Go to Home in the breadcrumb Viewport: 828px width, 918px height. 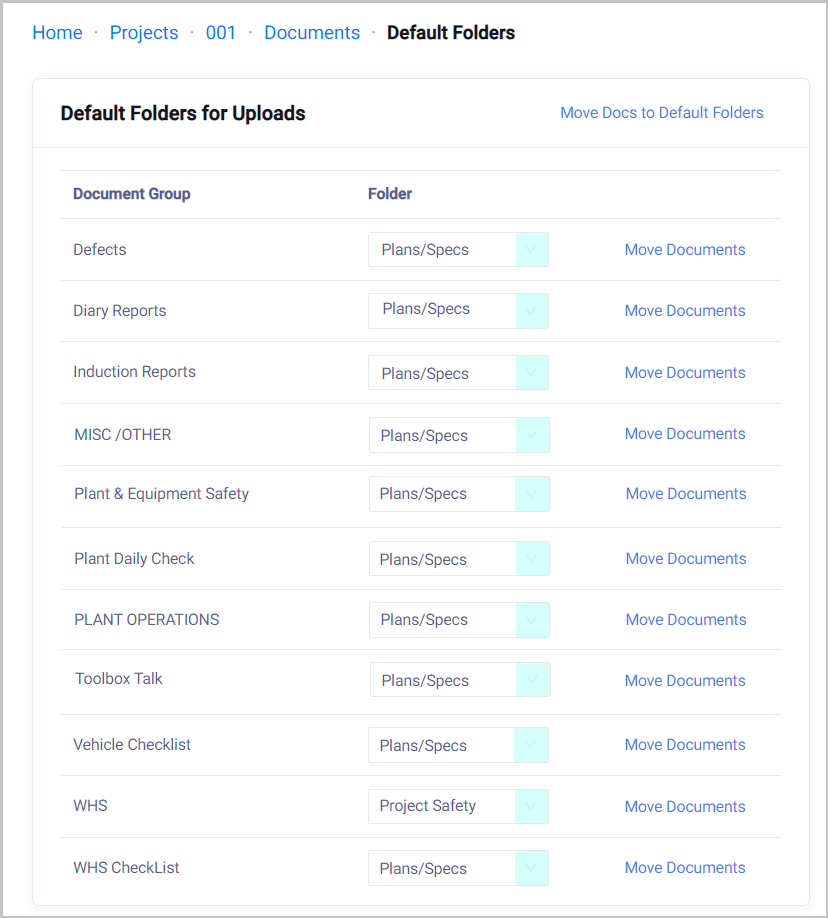[x=57, y=33]
